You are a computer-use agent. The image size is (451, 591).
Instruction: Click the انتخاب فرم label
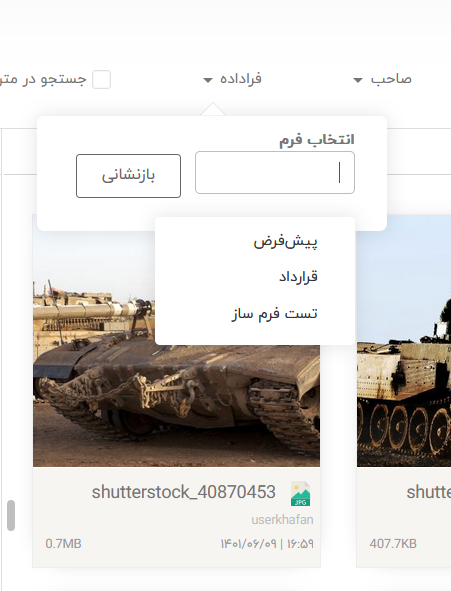point(316,139)
